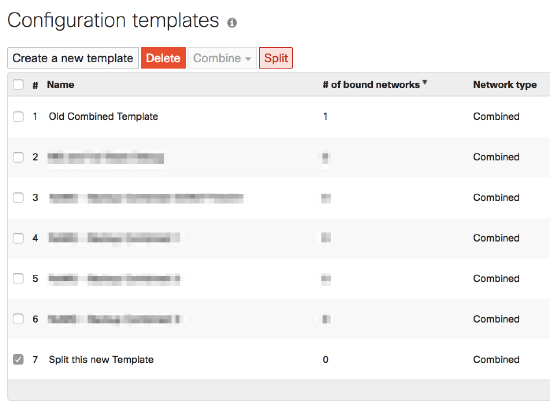Open the Old Combined Template link
550x407 pixels.
[103, 116]
